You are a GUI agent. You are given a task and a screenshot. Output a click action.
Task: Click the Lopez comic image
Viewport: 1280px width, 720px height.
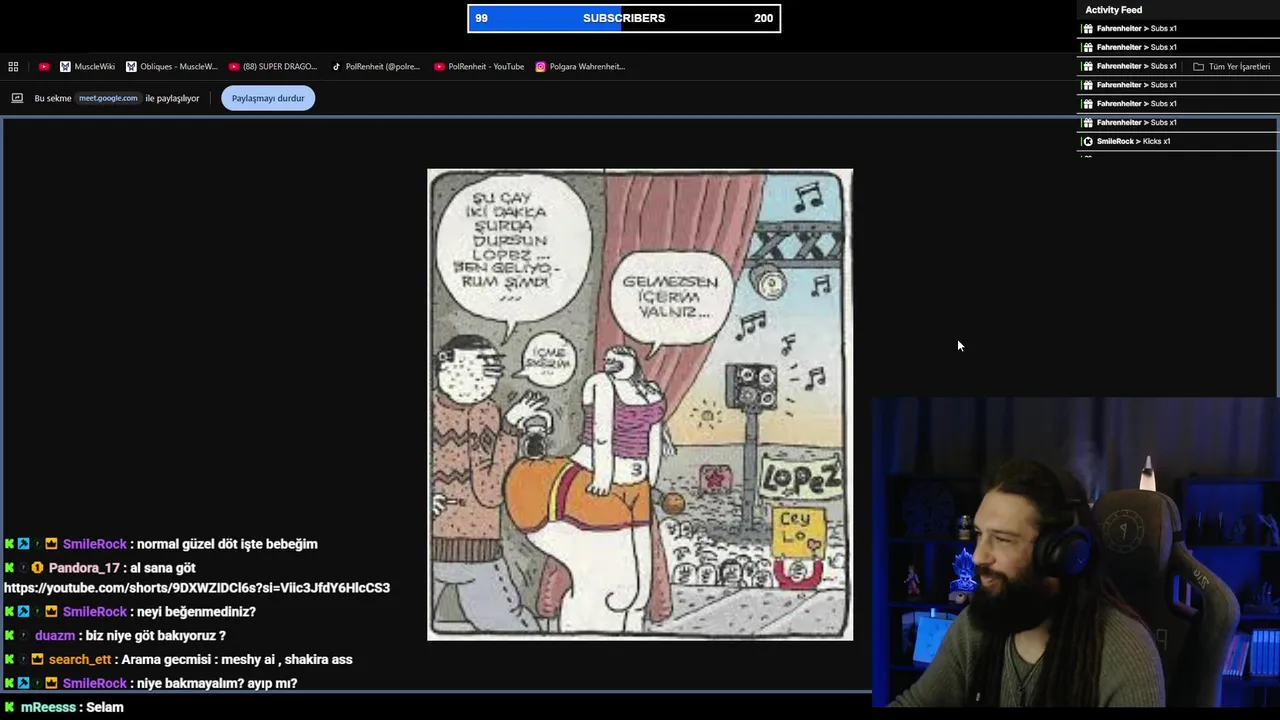(x=640, y=404)
